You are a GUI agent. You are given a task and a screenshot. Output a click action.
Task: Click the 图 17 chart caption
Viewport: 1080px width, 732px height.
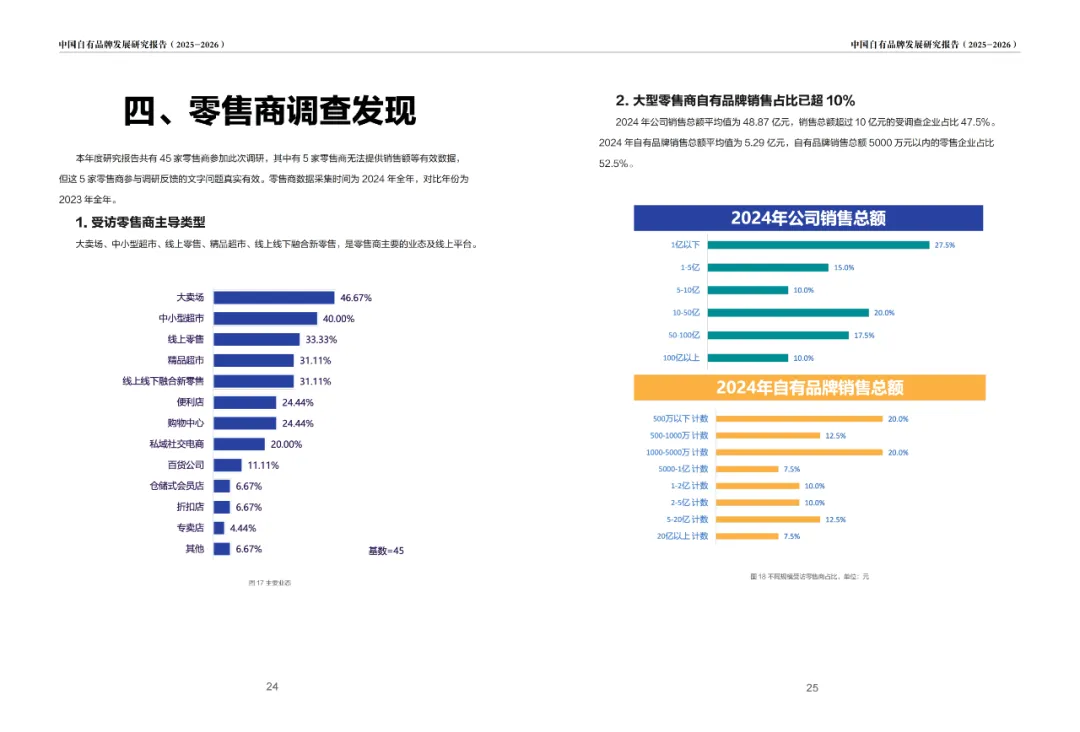pyautogui.click(x=270, y=583)
